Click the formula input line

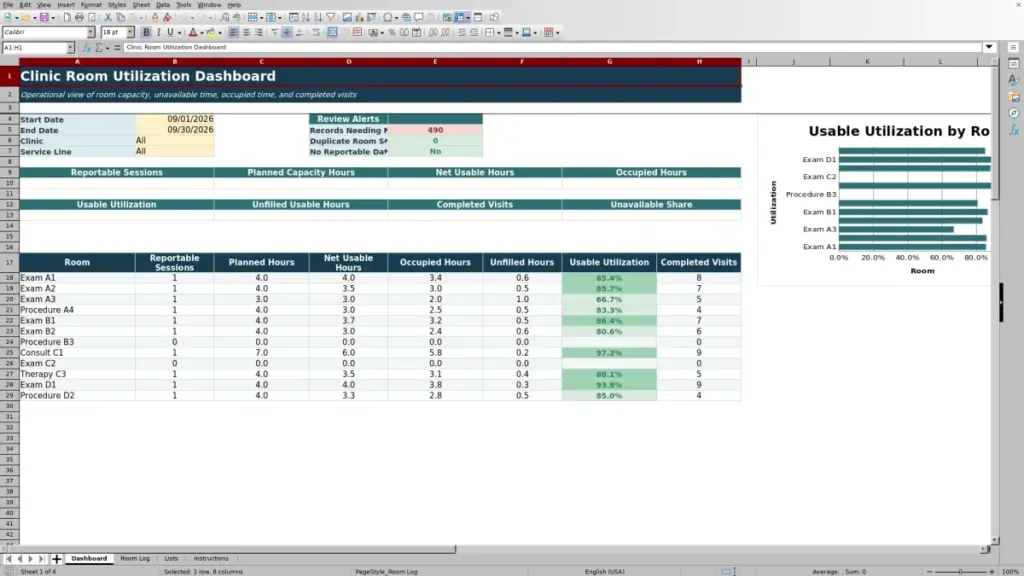point(552,48)
